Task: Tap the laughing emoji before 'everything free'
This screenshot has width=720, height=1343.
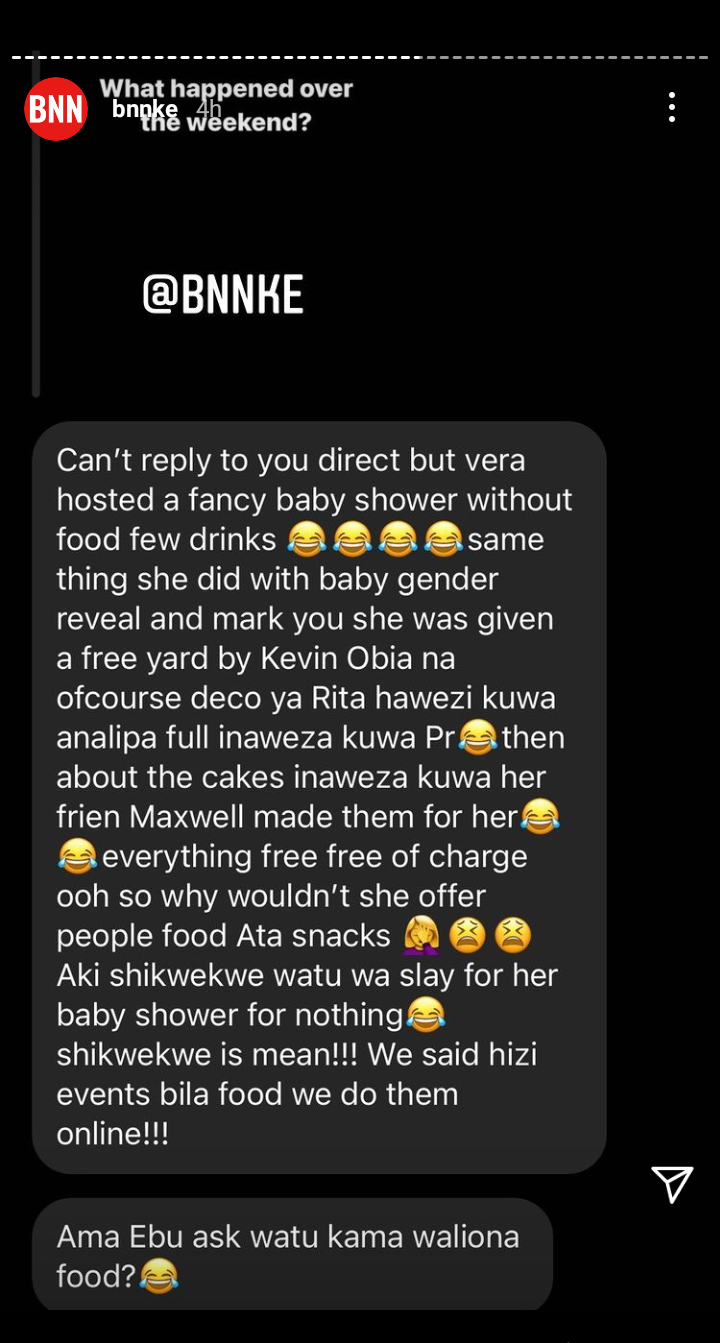Action: [77, 857]
